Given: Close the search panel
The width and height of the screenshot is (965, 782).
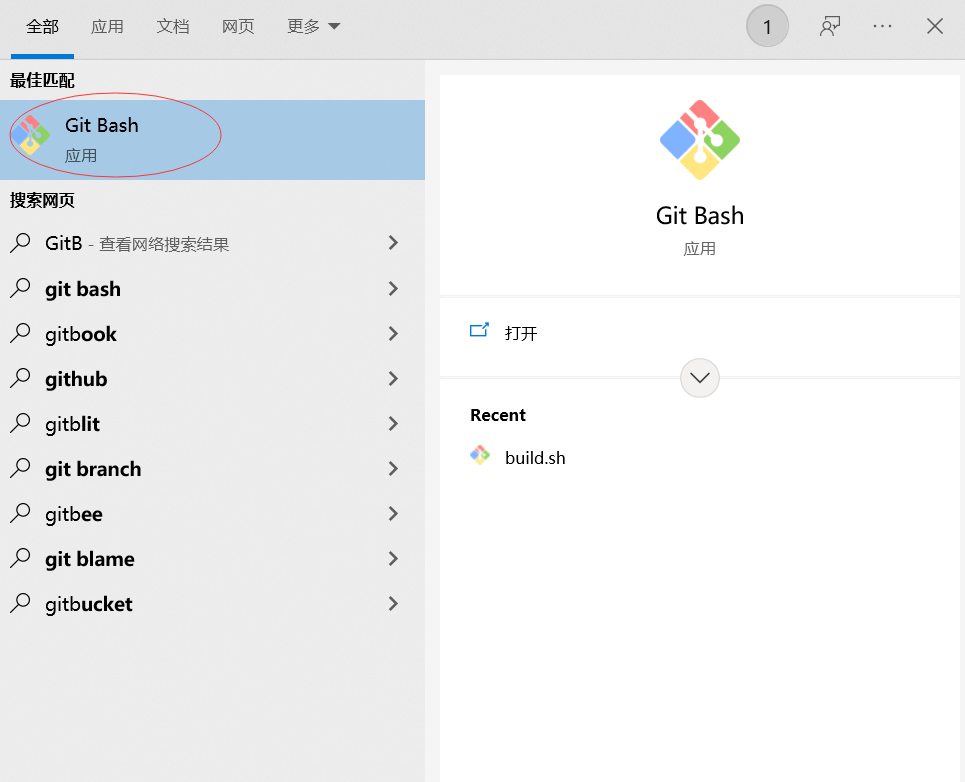Looking at the screenshot, I should pyautogui.click(x=935, y=26).
